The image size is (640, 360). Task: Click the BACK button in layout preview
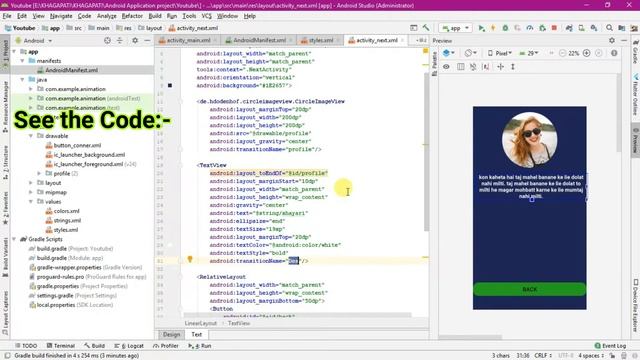point(529,289)
